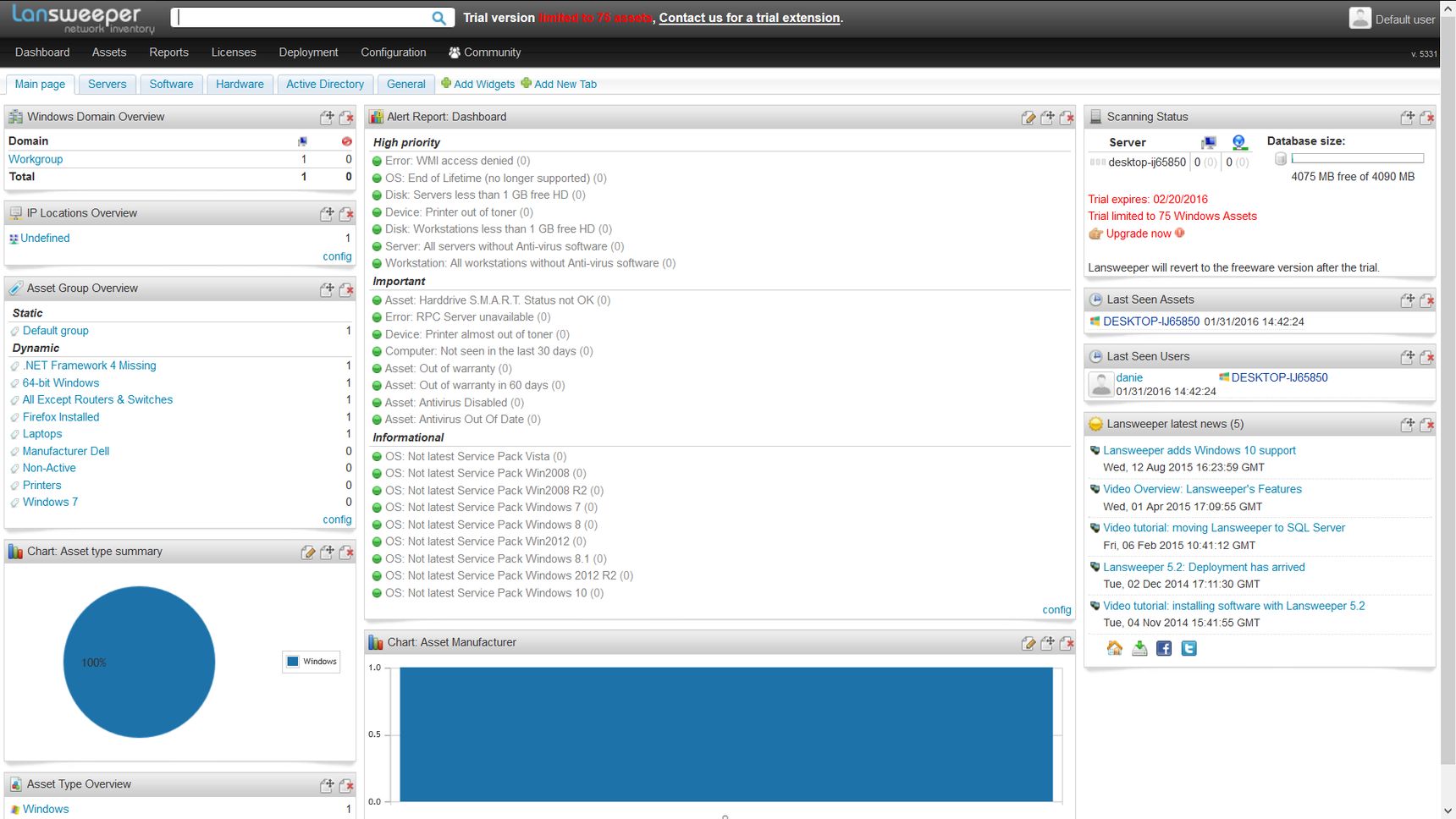Remove the Chart: Asset Manufacturer widget
Screen dimensions: 1456x819
(x=1067, y=643)
